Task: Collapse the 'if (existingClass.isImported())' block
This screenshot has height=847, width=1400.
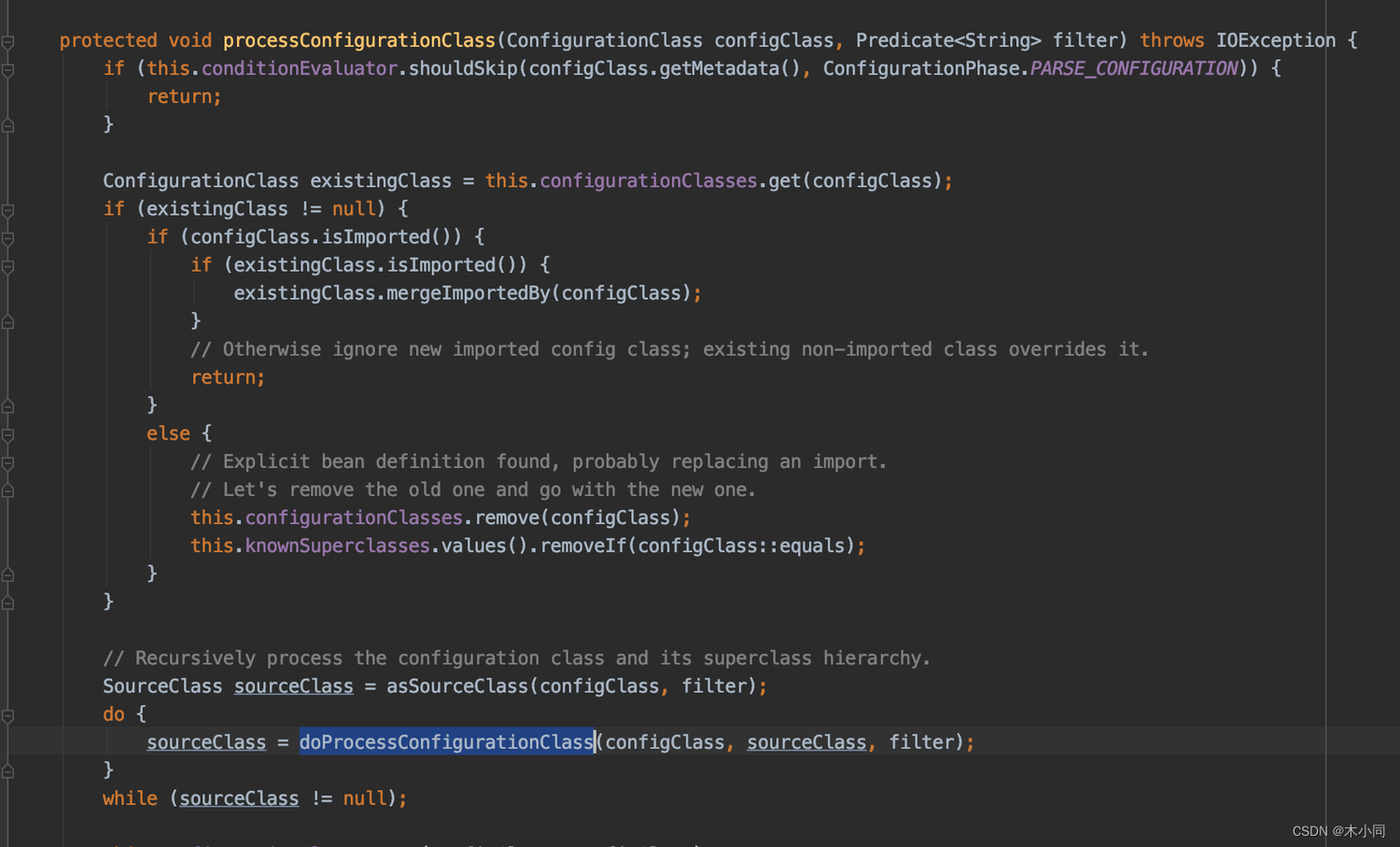Action: click(x=7, y=266)
